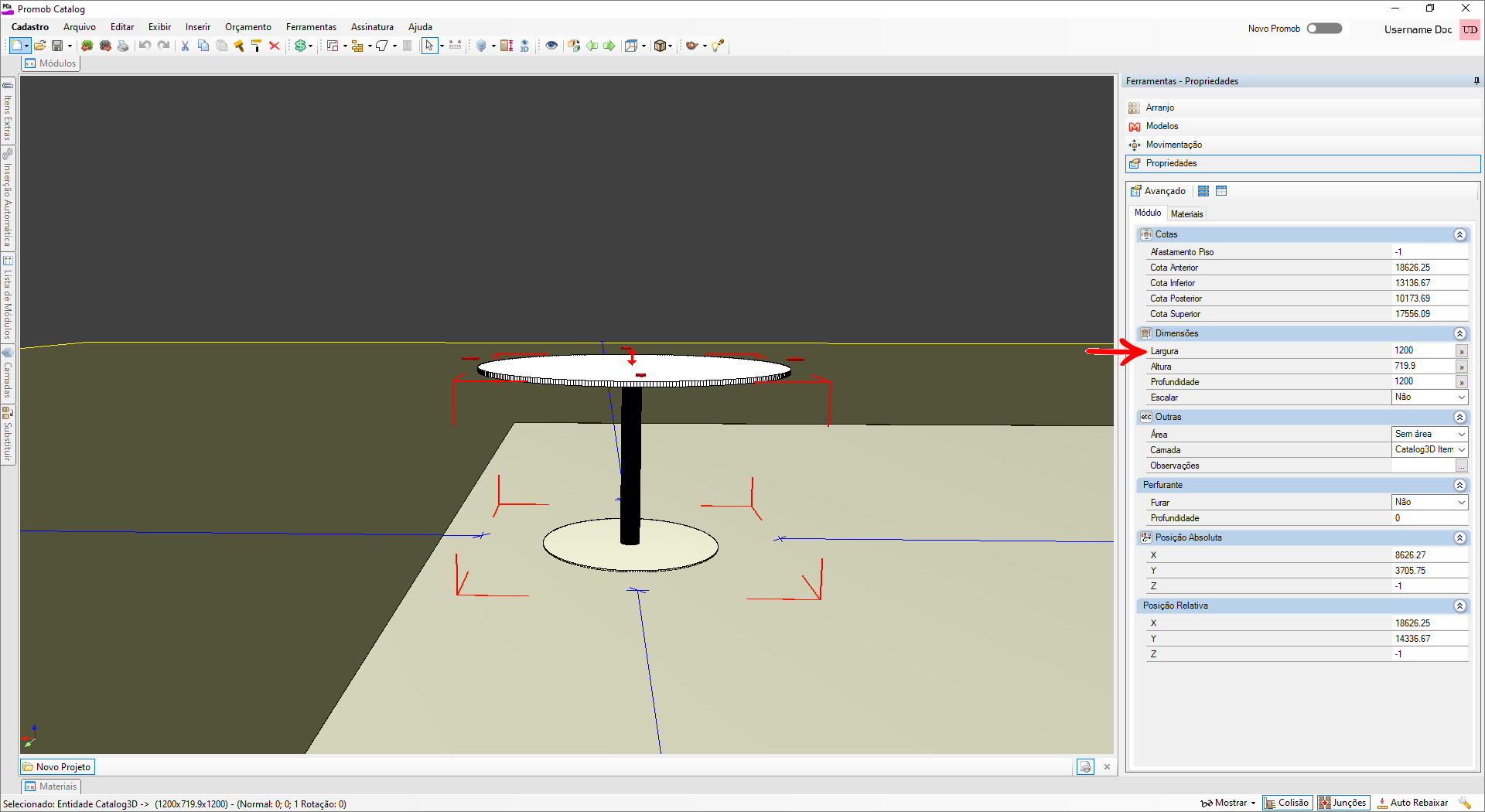Viewport: 1485px width, 812px height.
Task: Open the Modelos tool section
Action: click(x=1302, y=126)
